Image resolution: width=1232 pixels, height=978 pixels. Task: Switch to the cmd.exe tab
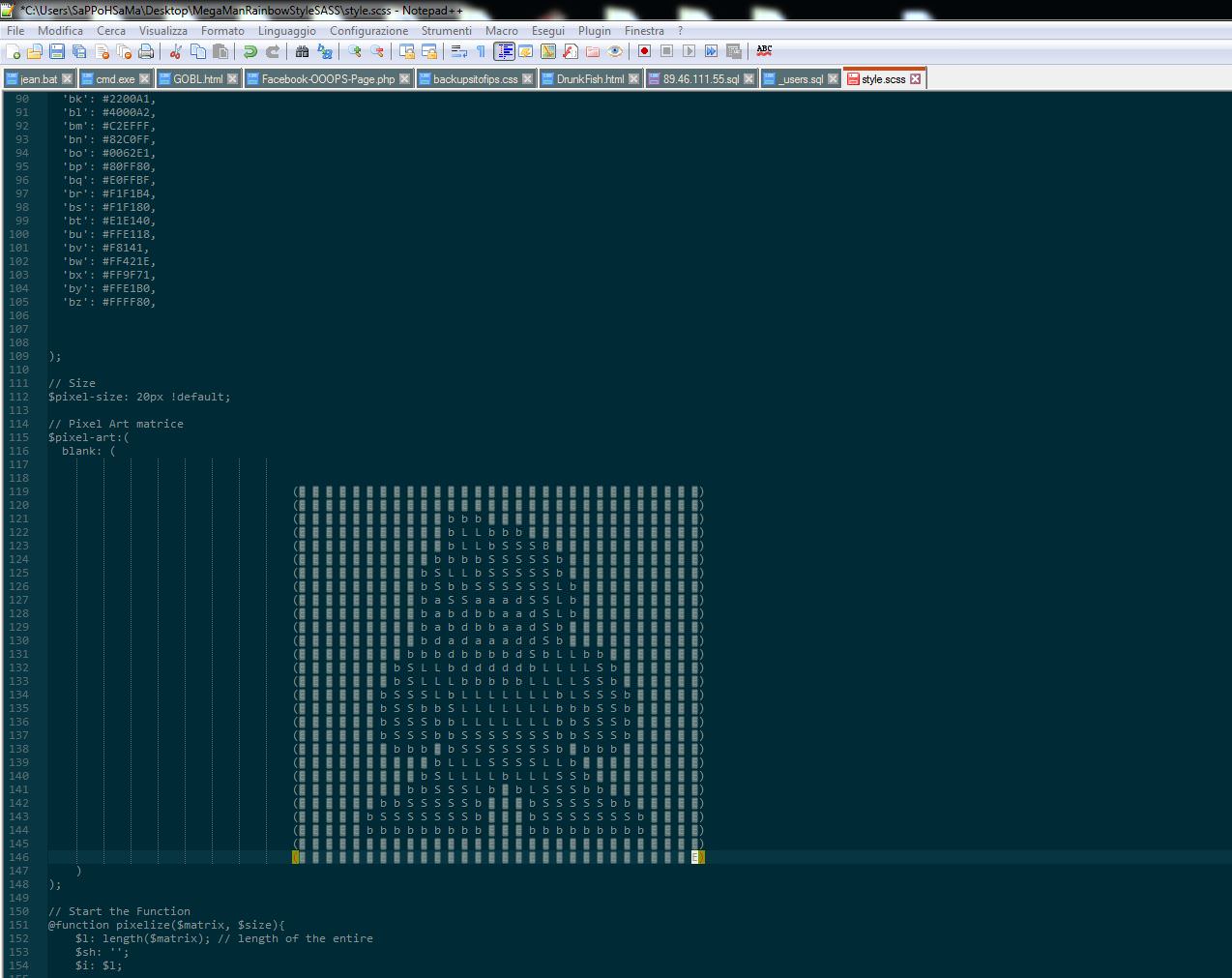point(115,79)
